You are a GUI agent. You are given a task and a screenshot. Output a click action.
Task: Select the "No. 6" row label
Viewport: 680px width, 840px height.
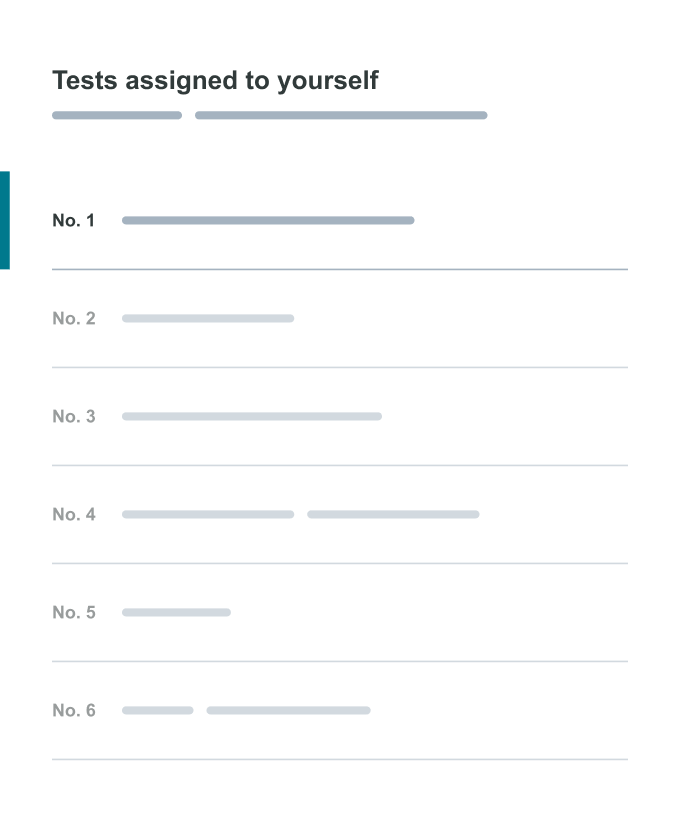point(74,710)
